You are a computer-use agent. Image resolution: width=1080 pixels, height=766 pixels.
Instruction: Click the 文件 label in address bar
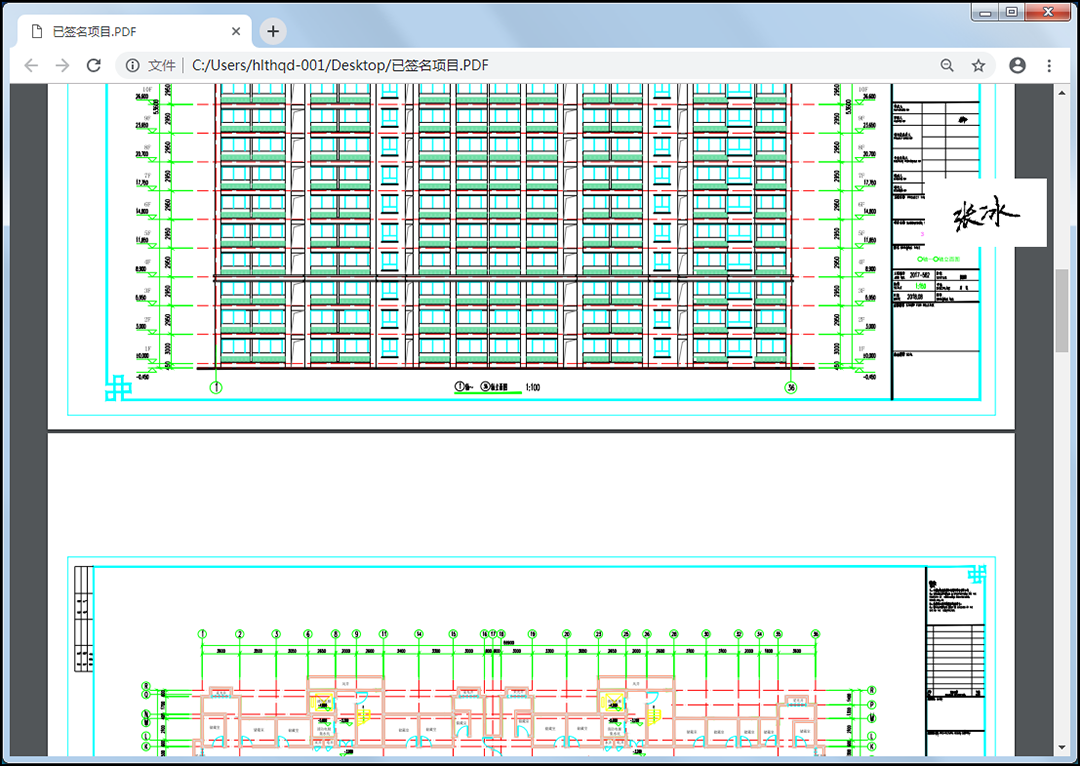tap(162, 65)
